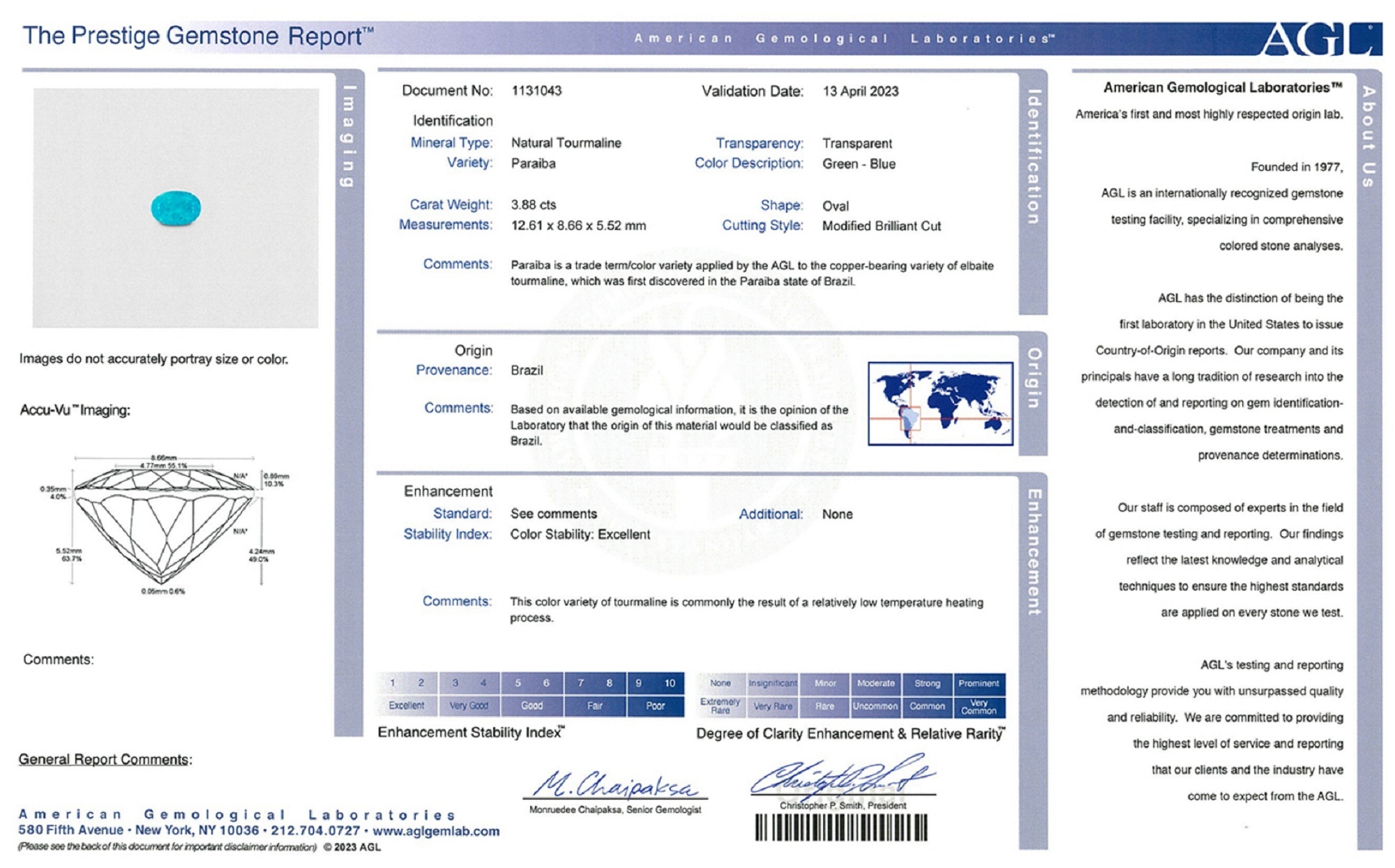
Task: Open the www.aglgemlab.com website link
Action: (x=436, y=831)
